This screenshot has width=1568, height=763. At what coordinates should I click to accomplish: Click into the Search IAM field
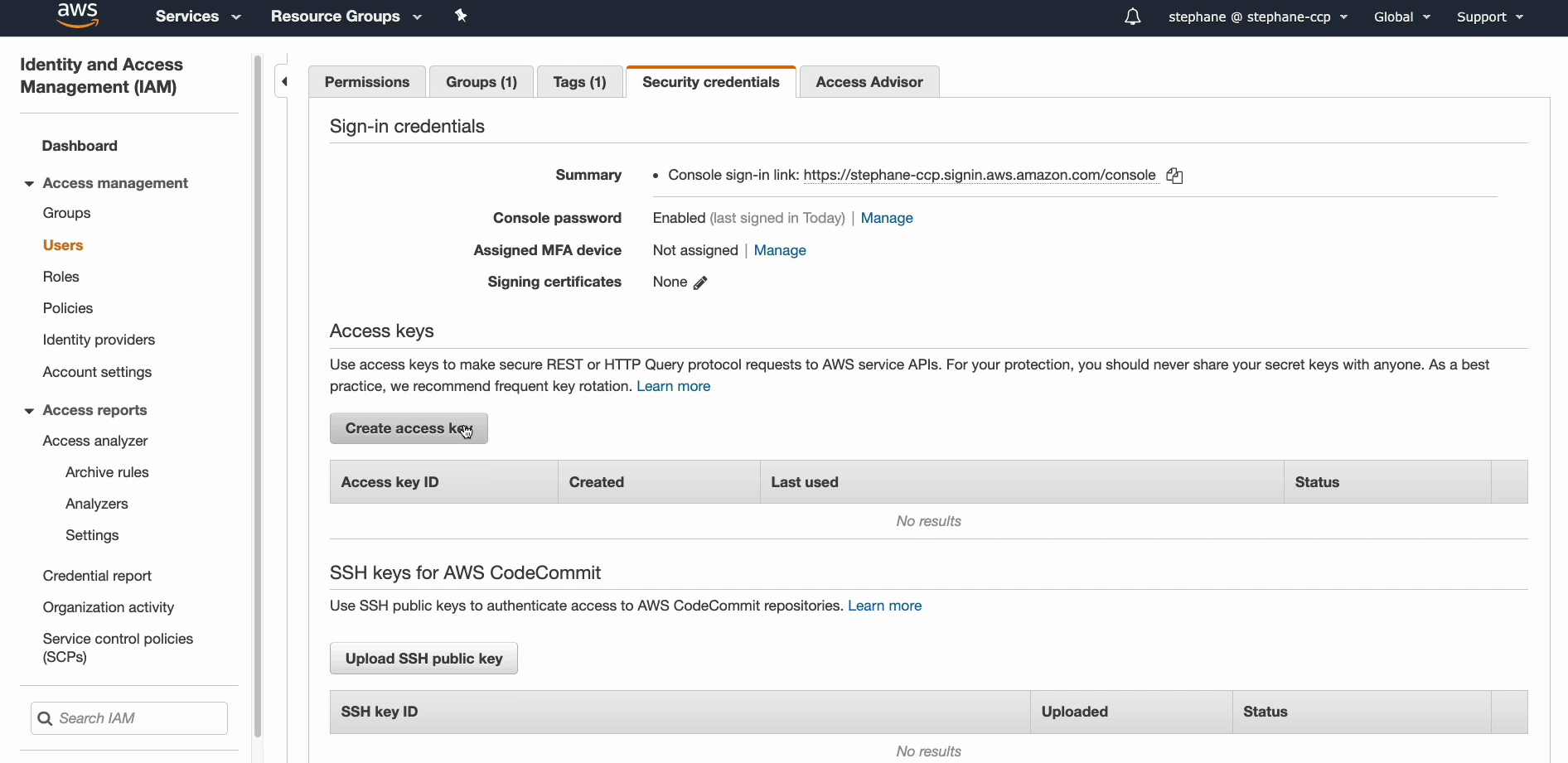(x=129, y=718)
